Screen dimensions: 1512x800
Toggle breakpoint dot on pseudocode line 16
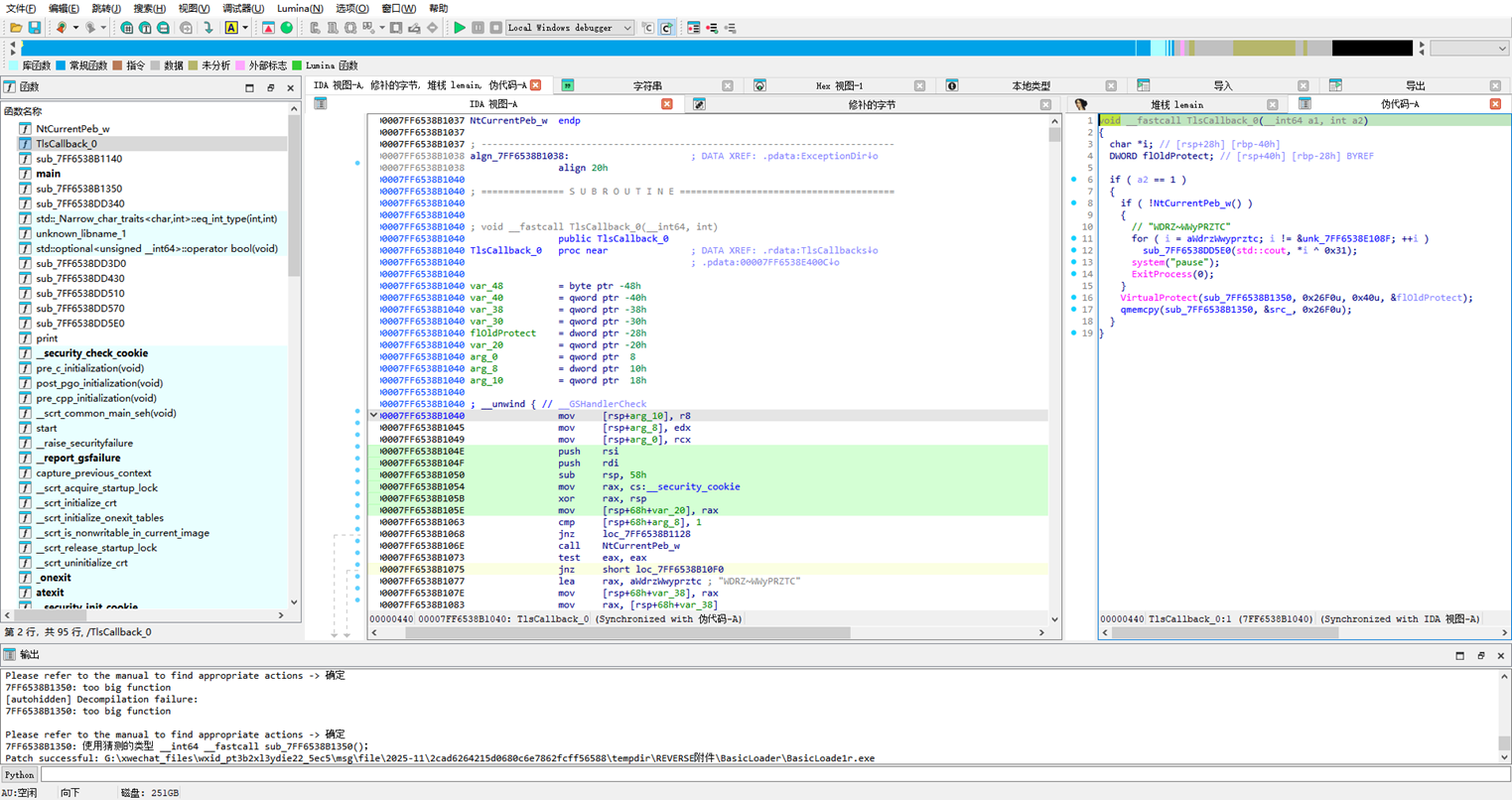pyautogui.click(x=1074, y=298)
